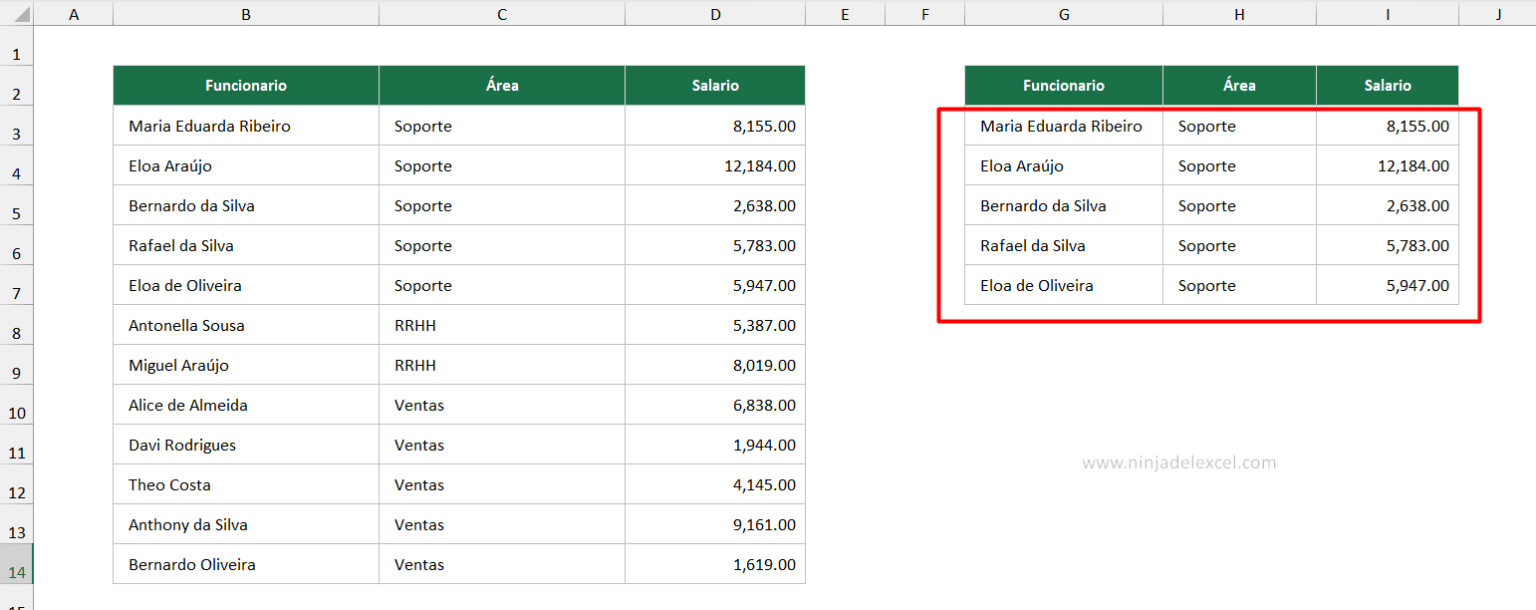Select Rafael da Silva in the red-bordered table
This screenshot has height=610, width=1536.
point(1063,245)
